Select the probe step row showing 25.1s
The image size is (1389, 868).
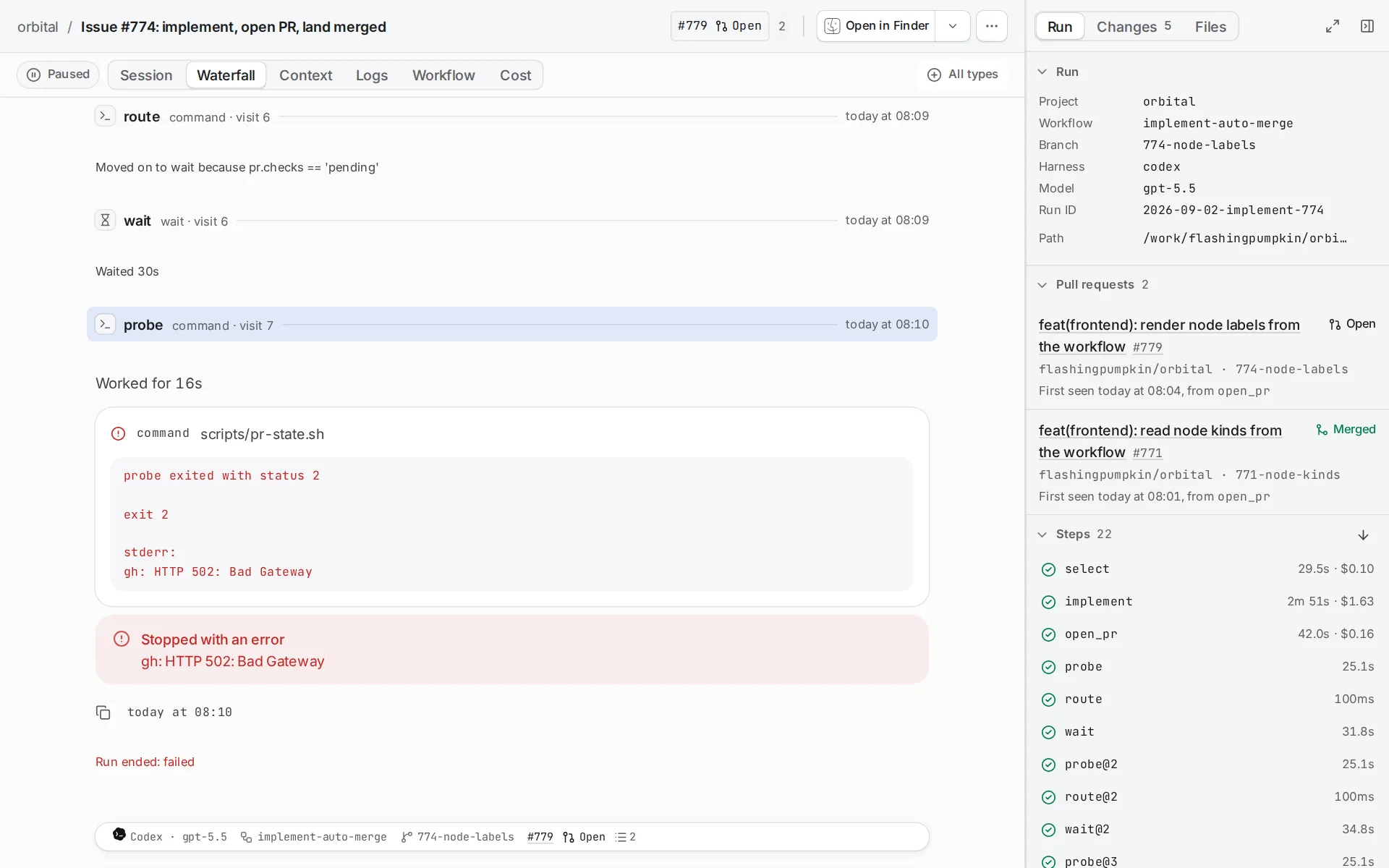[1207, 667]
